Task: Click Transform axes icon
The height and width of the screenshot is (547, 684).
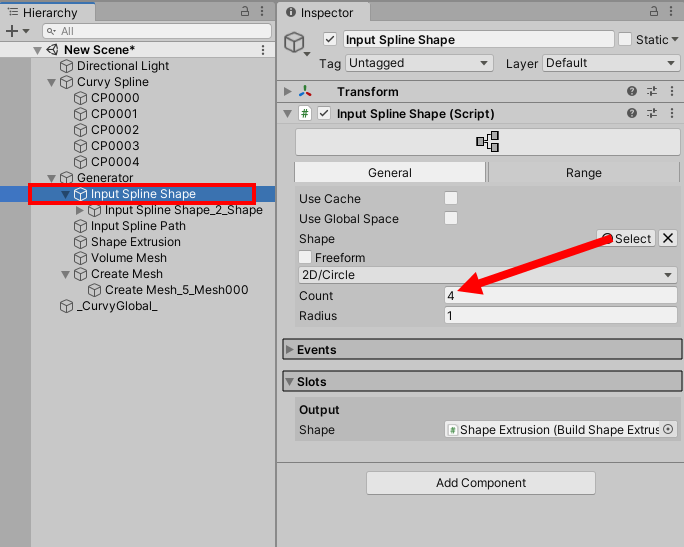Action: (x=305, y=91)
